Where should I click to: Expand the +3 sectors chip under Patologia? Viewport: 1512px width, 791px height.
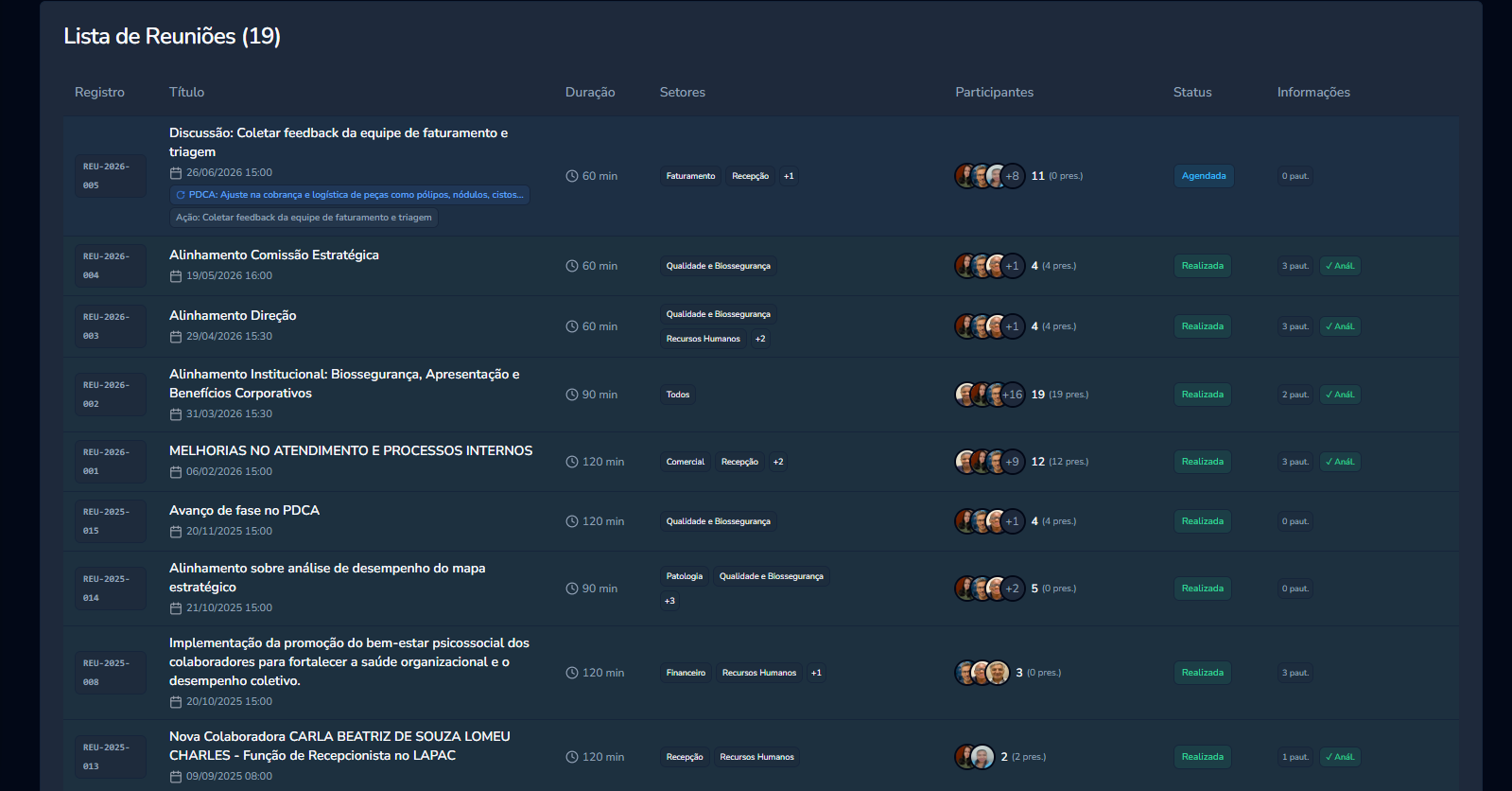(669, 601)
